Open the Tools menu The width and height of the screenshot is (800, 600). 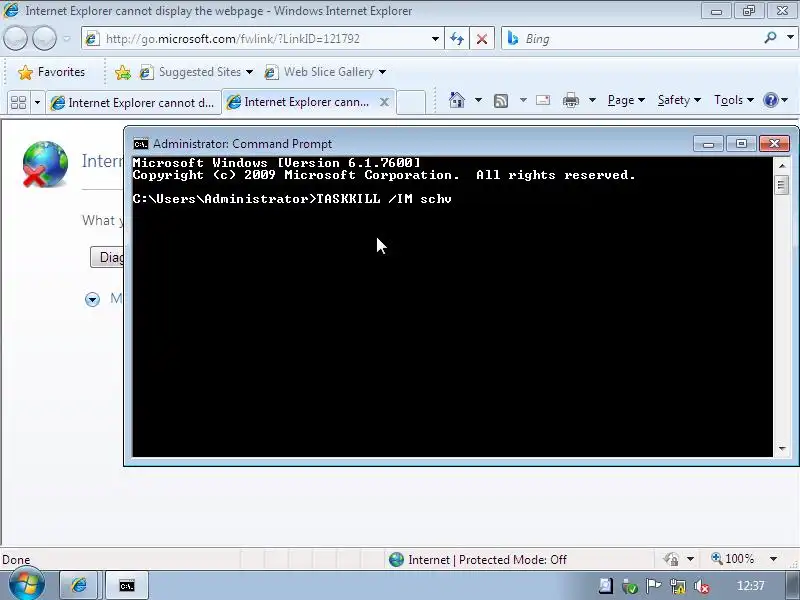pyautogui.click(x=733, y=100)
